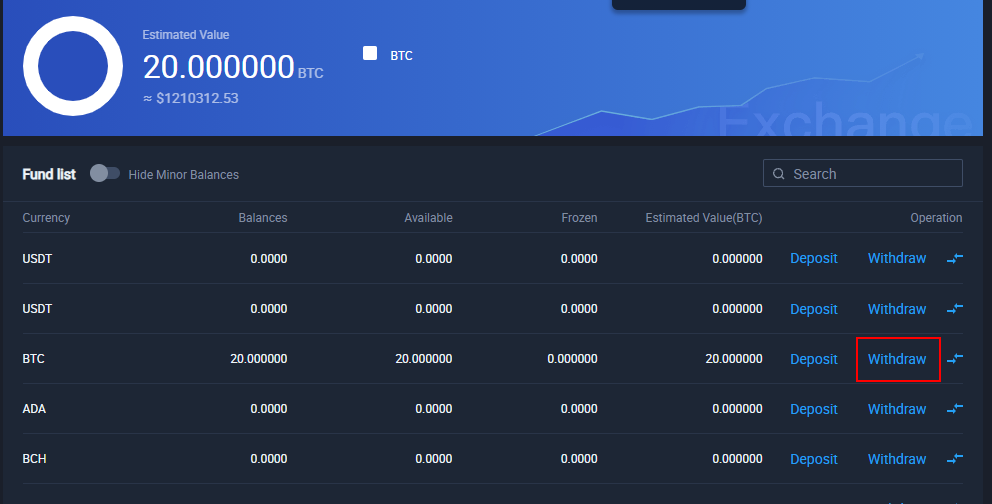Click Deposit in the ADA row
The width and height of the screenshot is (992, 504).
click(814, 409)
